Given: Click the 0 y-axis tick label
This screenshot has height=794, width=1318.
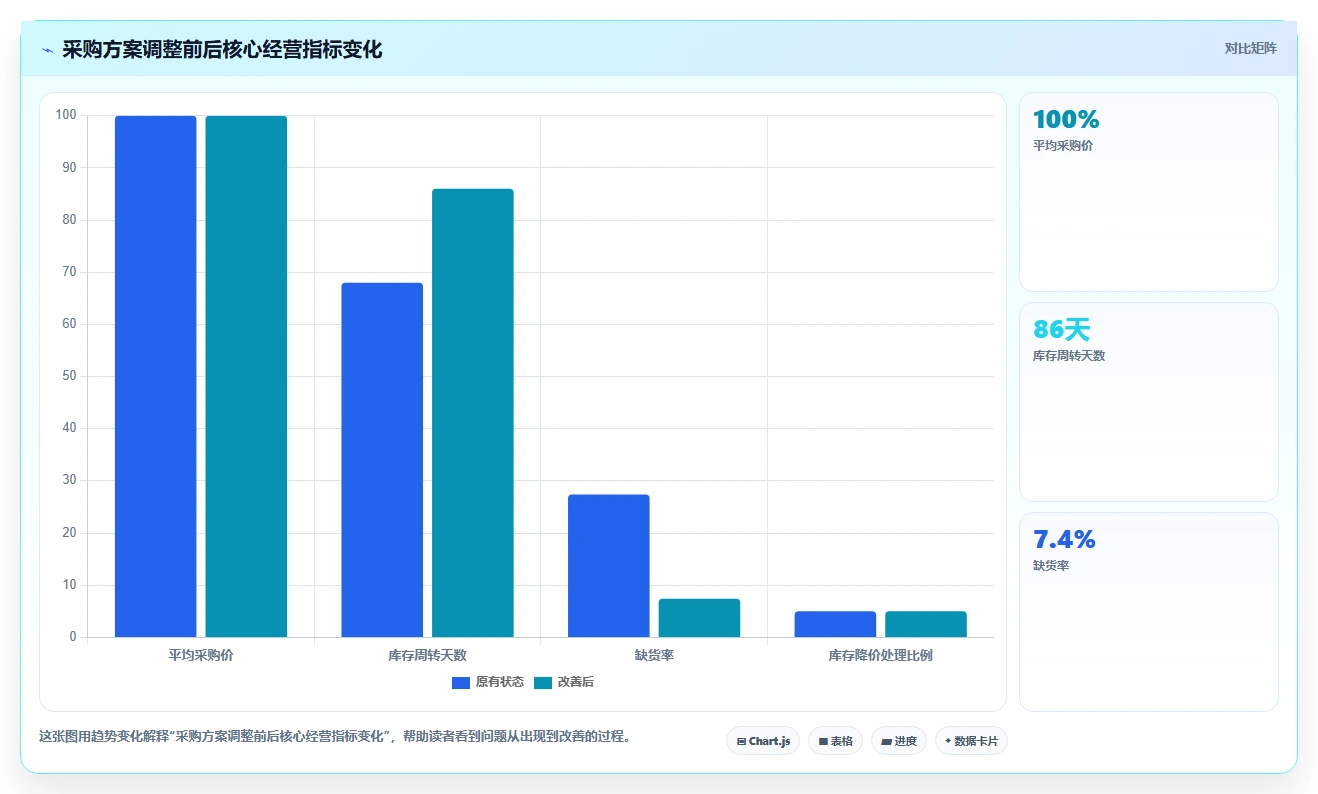Looking at the screenshot, I should [73, 637].
